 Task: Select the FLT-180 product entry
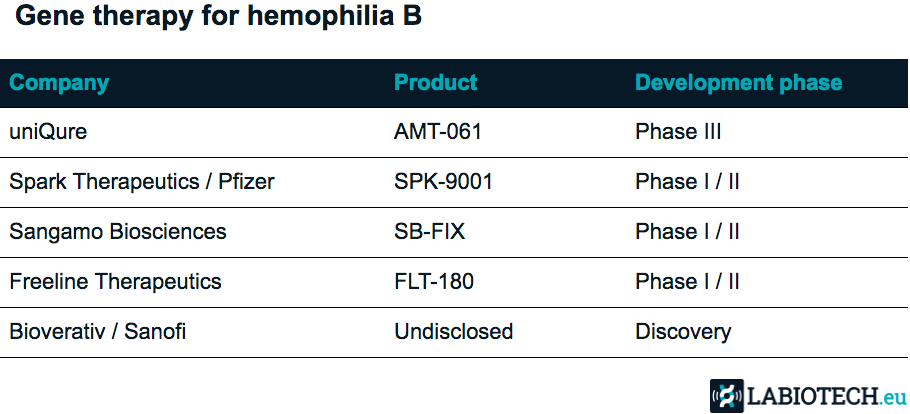tap(434, 282)
